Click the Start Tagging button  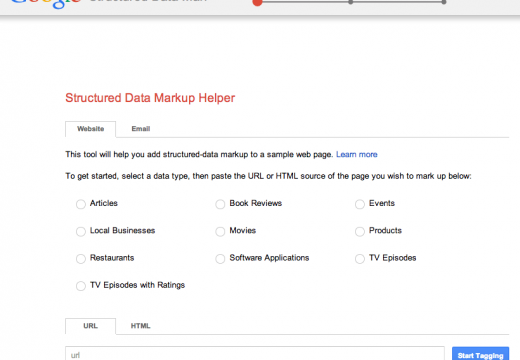[480, 354]
